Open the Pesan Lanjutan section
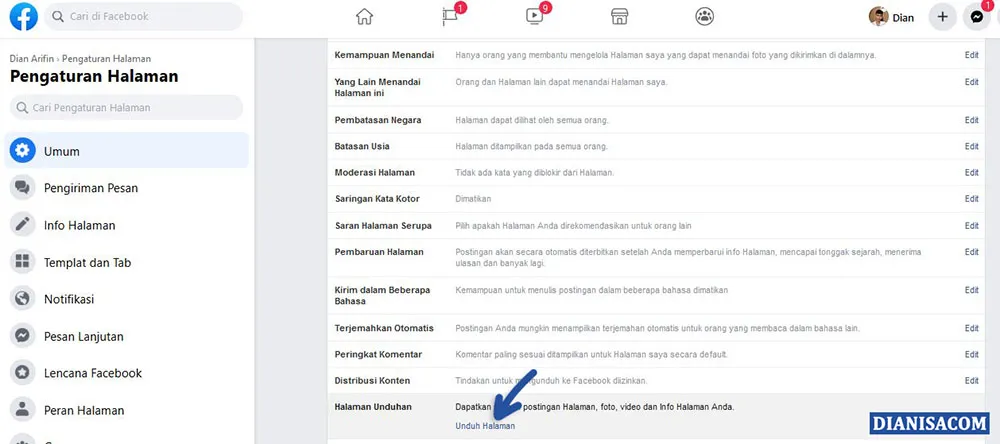 coord(126,336)
